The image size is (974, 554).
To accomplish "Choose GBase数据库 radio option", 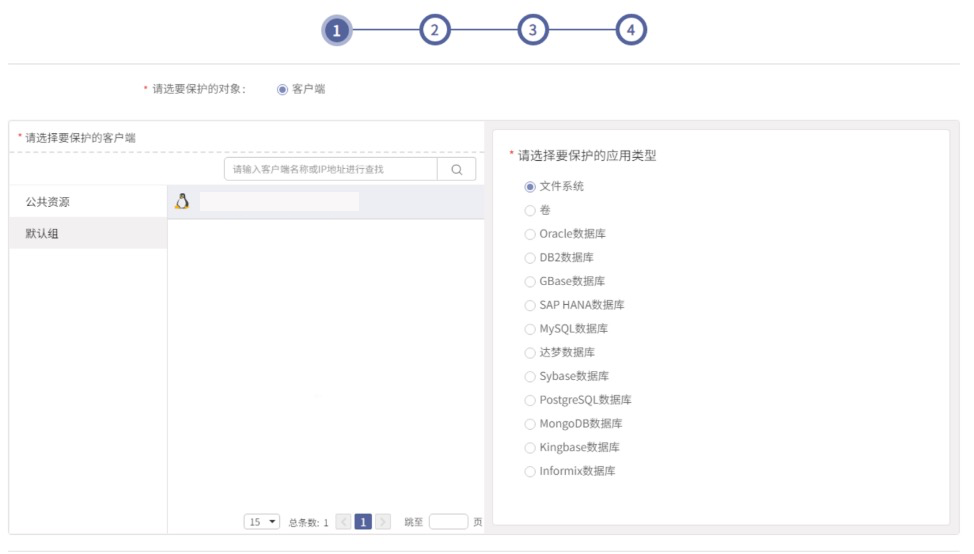I will click(530, 282).
